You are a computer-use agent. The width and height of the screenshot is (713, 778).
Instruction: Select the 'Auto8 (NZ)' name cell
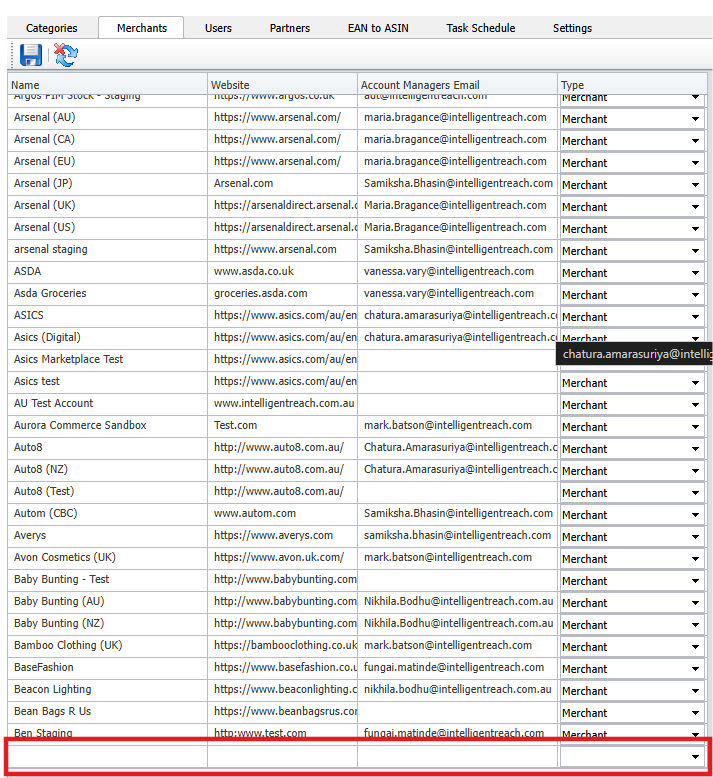[x=107, y=469]
